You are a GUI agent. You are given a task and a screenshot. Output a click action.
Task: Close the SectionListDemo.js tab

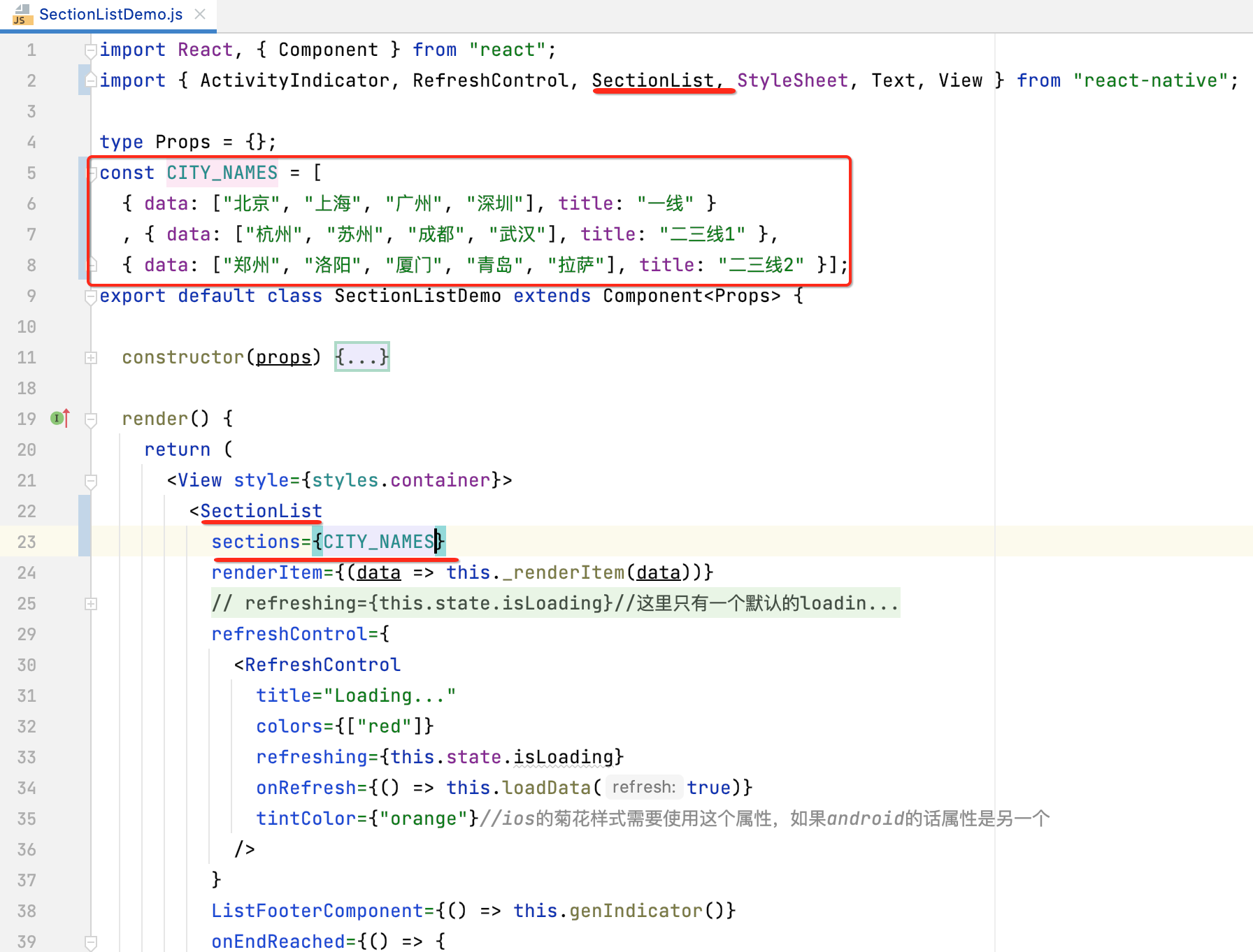click(x=199, y=13)
